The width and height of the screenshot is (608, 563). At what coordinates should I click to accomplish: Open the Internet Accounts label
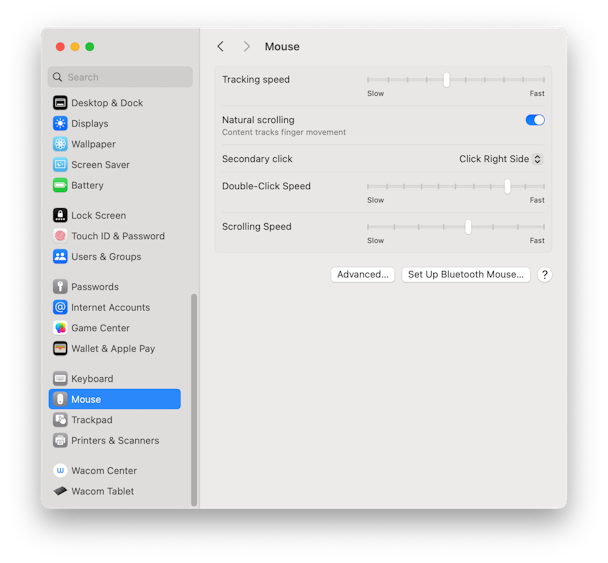click(x=111, y=307)
